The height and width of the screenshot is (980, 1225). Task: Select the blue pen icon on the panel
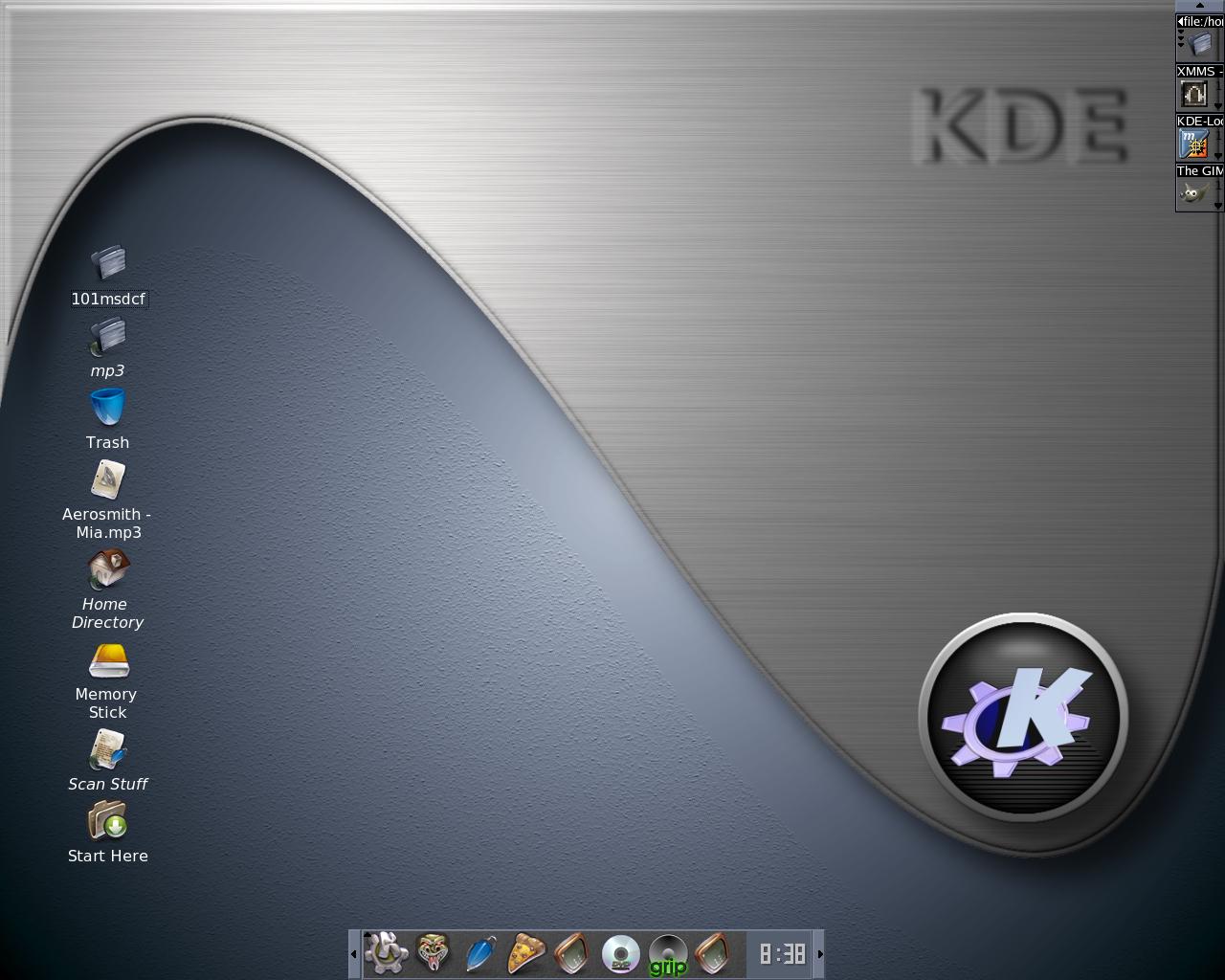[x=480, y=953]
